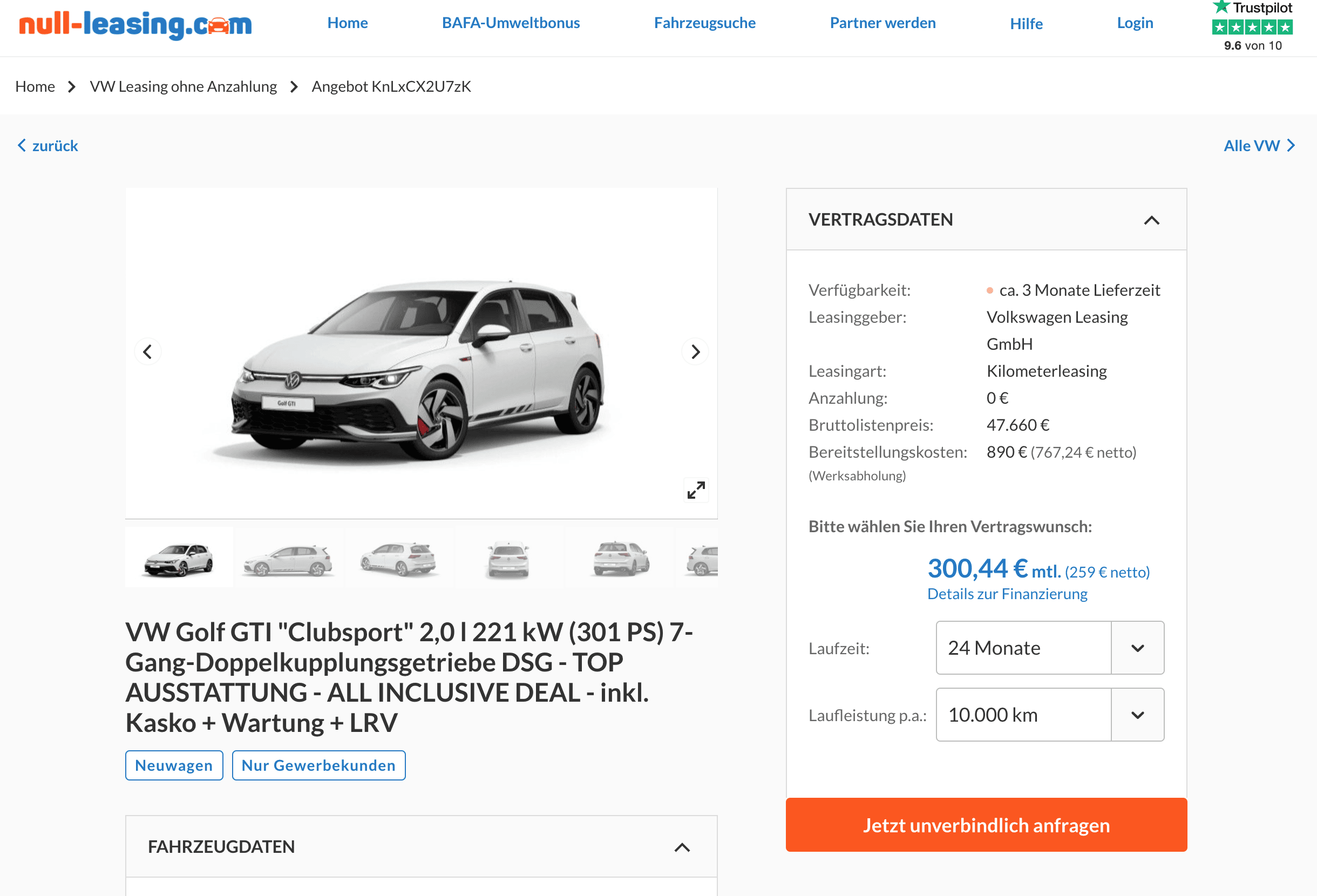The height and width of the screenshot is (896, 1317).
Task: Open BAFA-Umweltbonus menu item
Action: (x=511, y=23)
